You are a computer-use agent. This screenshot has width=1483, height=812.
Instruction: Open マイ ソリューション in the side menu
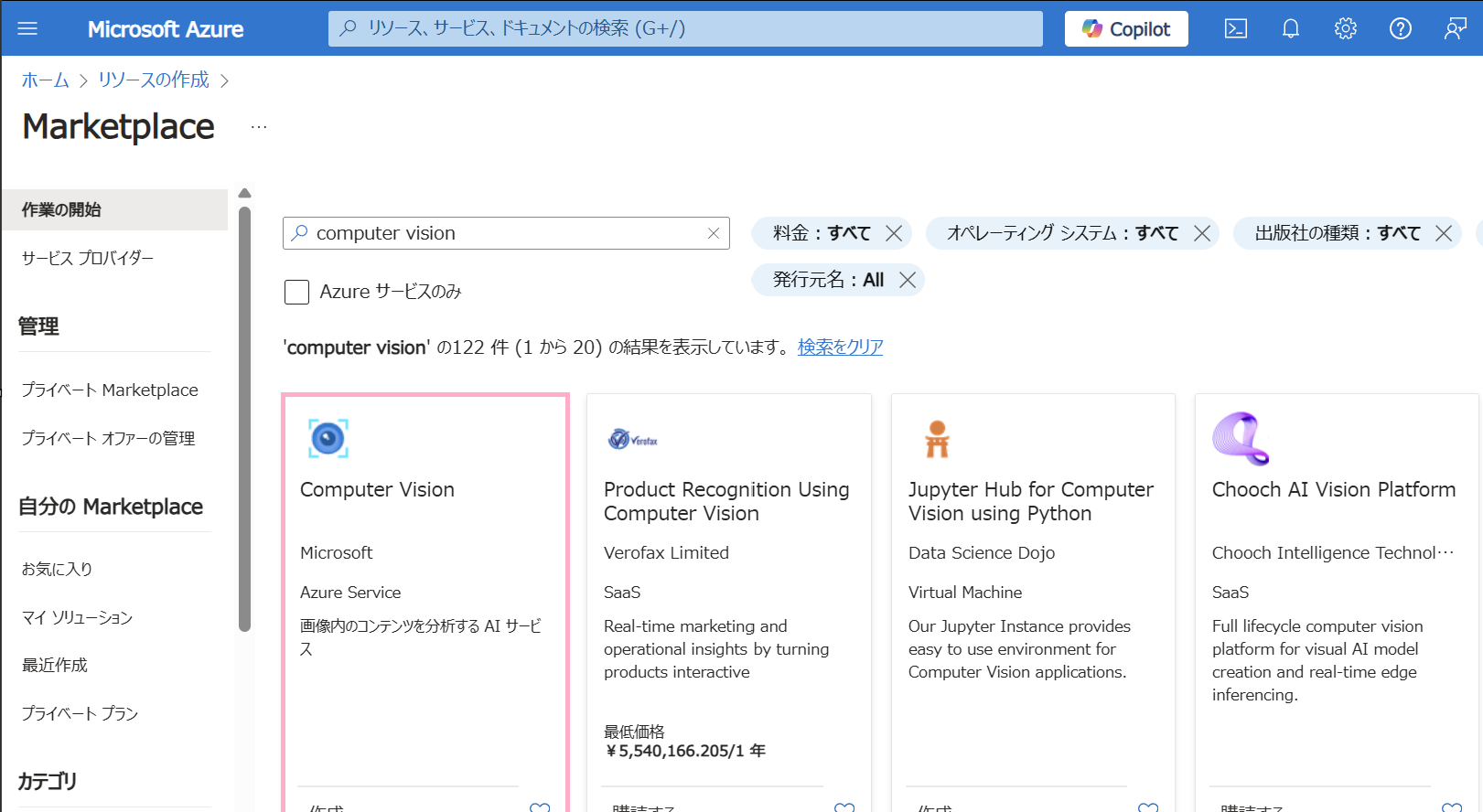coord(78,618)
